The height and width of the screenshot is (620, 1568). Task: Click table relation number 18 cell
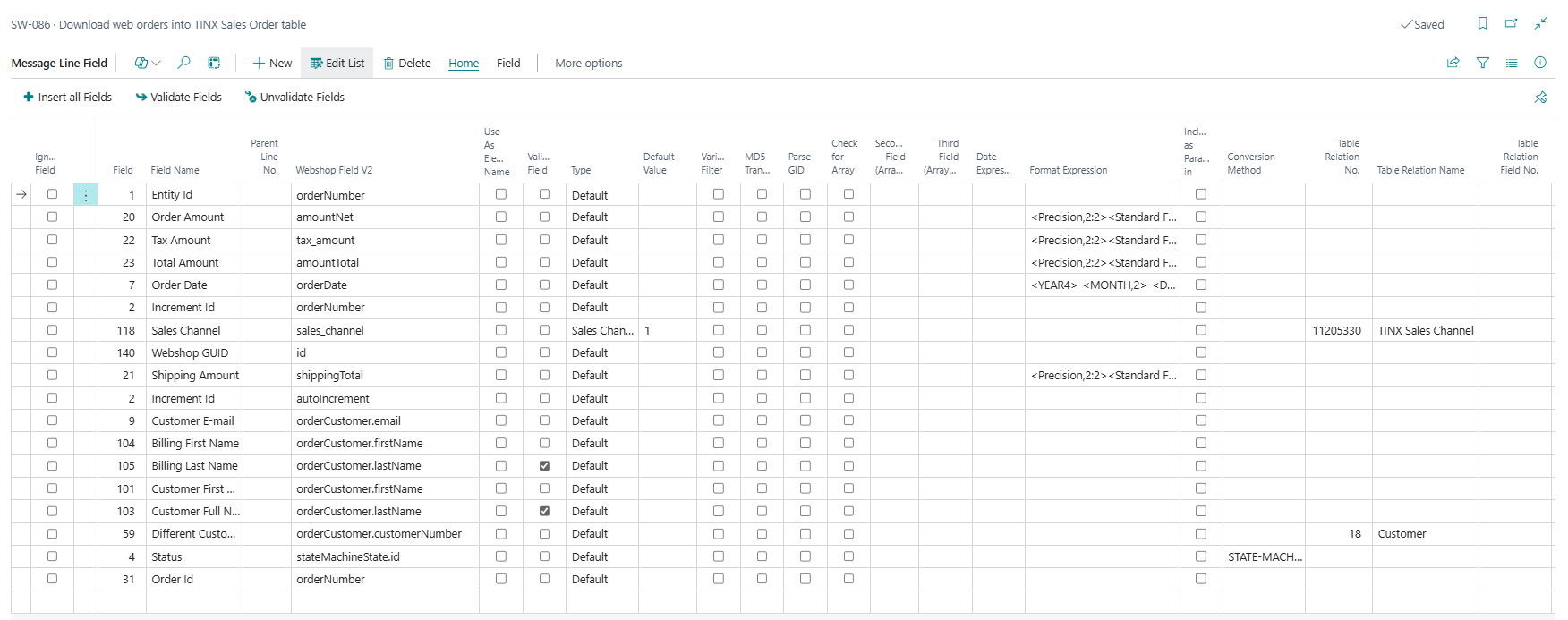click(1338, 534)
